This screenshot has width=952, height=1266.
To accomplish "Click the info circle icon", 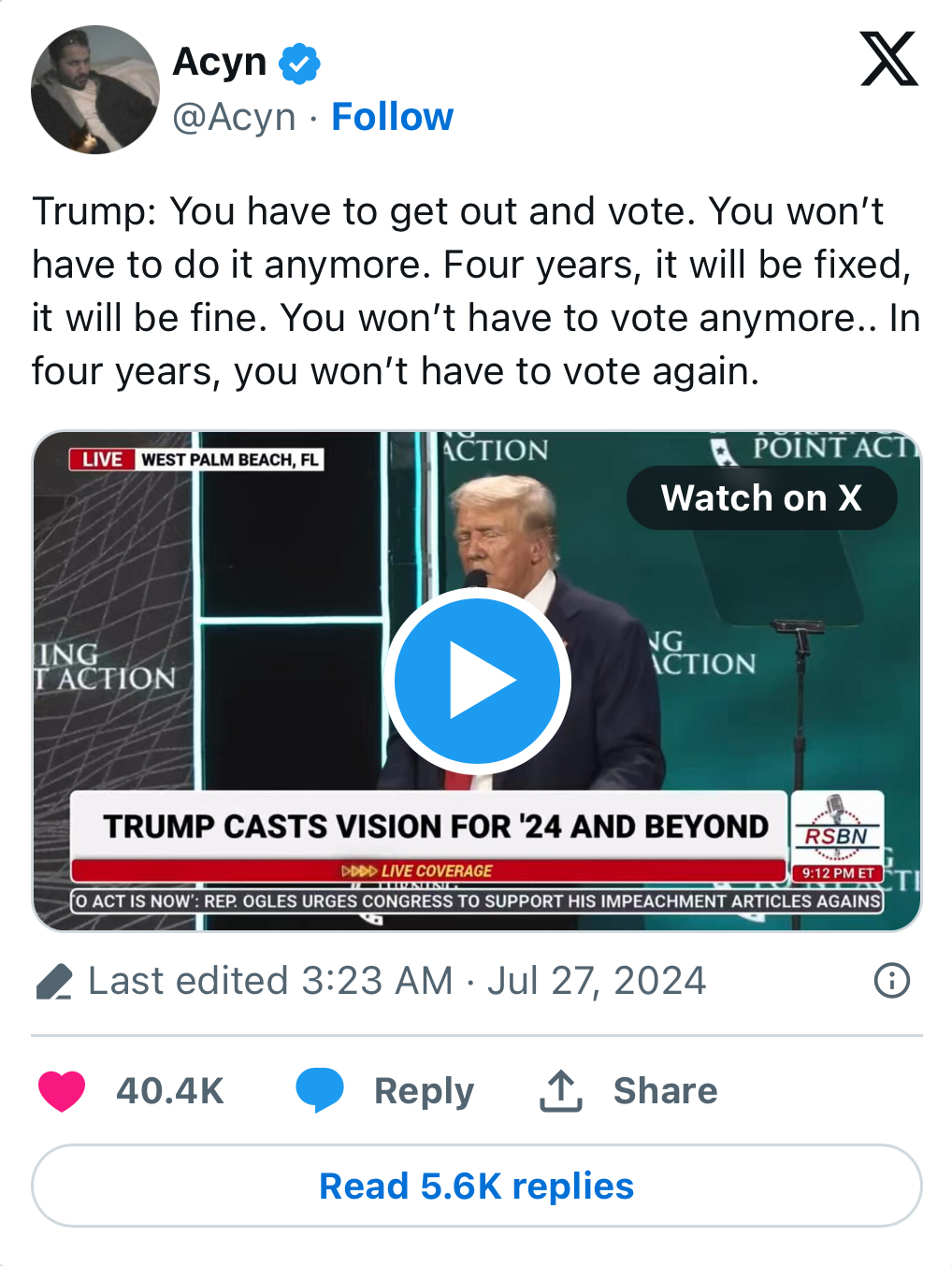I will tap(891, 981).
